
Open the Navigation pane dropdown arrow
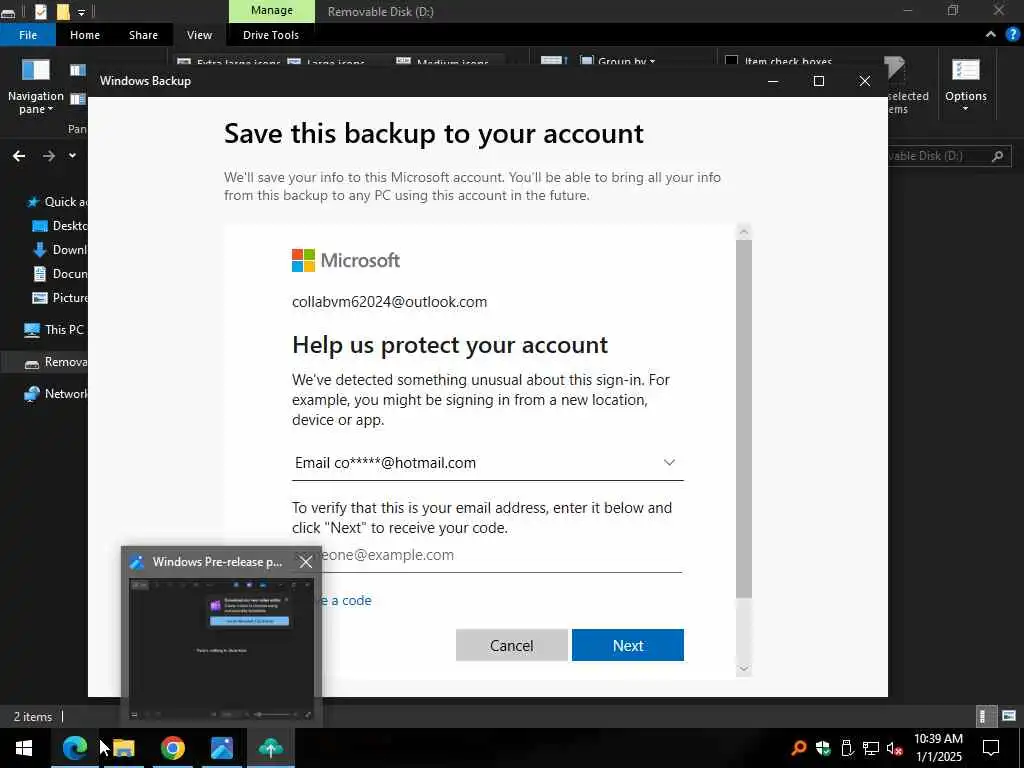click(x=50, y=110)
